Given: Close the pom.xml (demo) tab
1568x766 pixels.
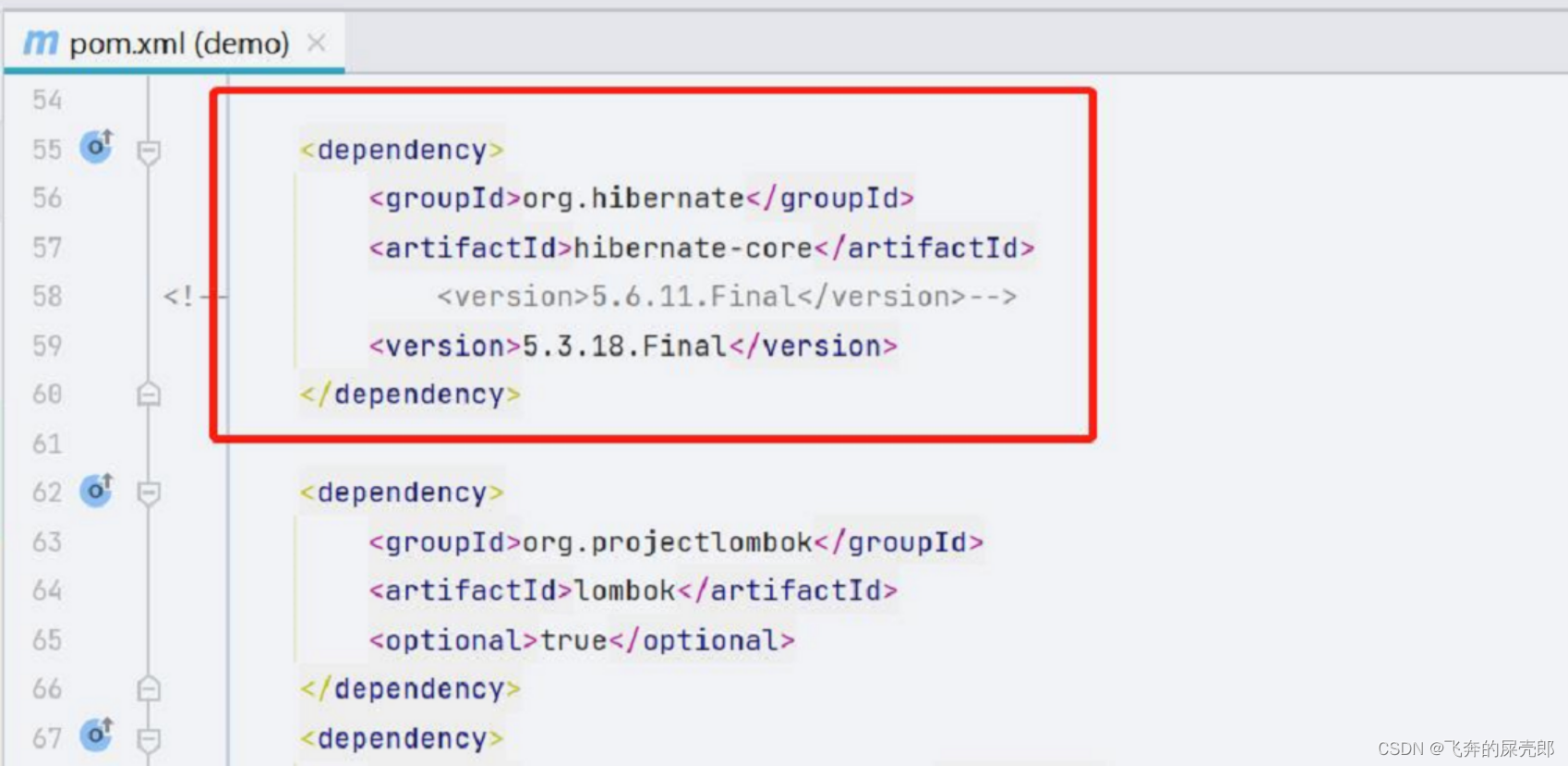Looking at the screenshot, I should (x=317, y=43).
